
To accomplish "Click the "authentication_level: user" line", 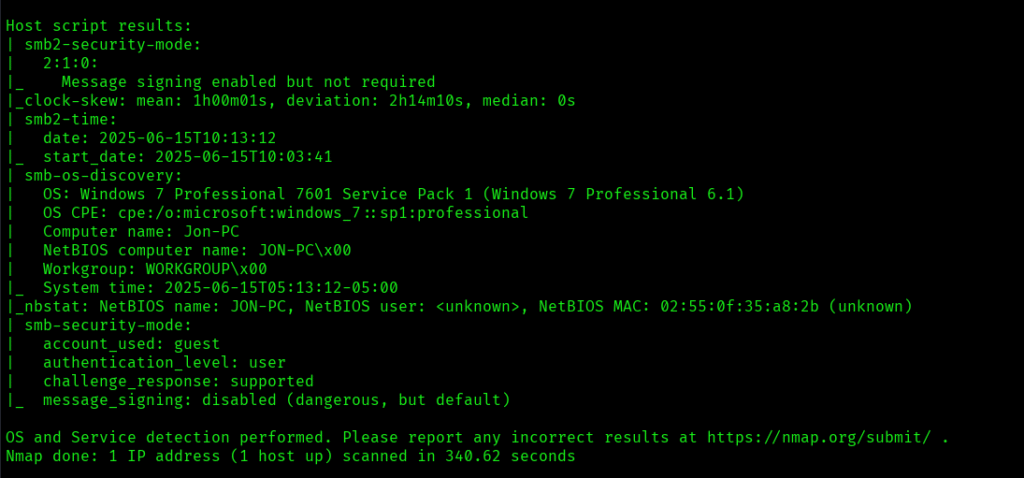I will (165, 362).
